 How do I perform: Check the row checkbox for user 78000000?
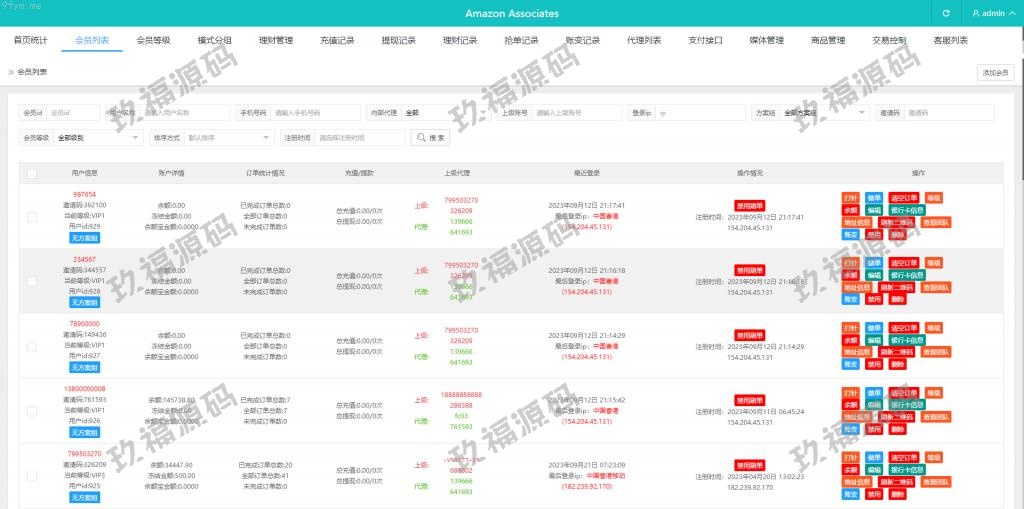pos(32,346)
